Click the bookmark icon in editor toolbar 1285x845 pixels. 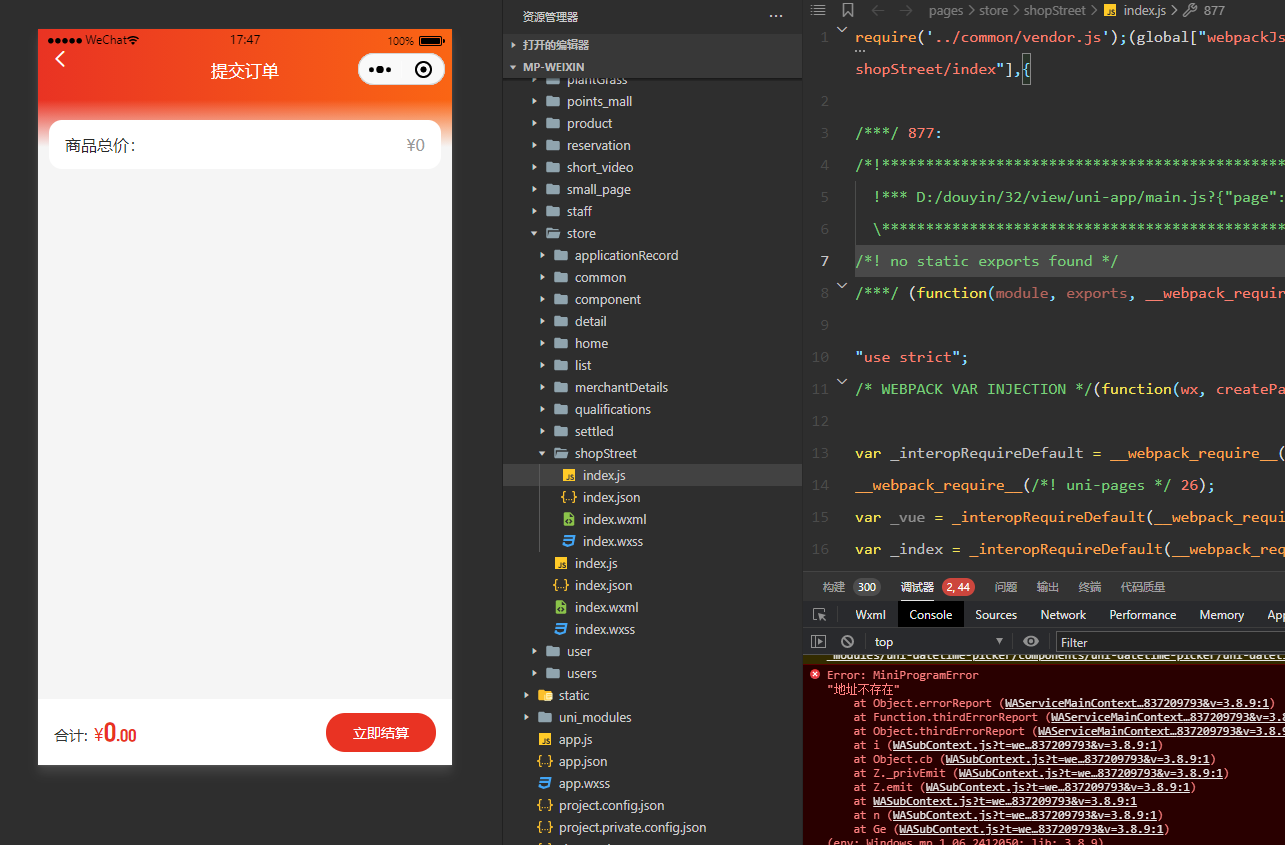848,10
